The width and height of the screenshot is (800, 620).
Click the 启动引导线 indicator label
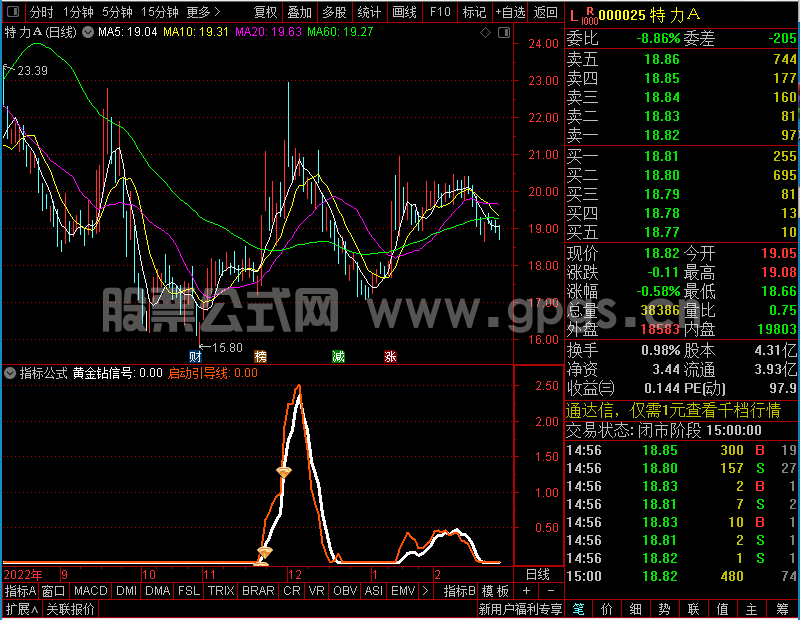tap(213, 373)
